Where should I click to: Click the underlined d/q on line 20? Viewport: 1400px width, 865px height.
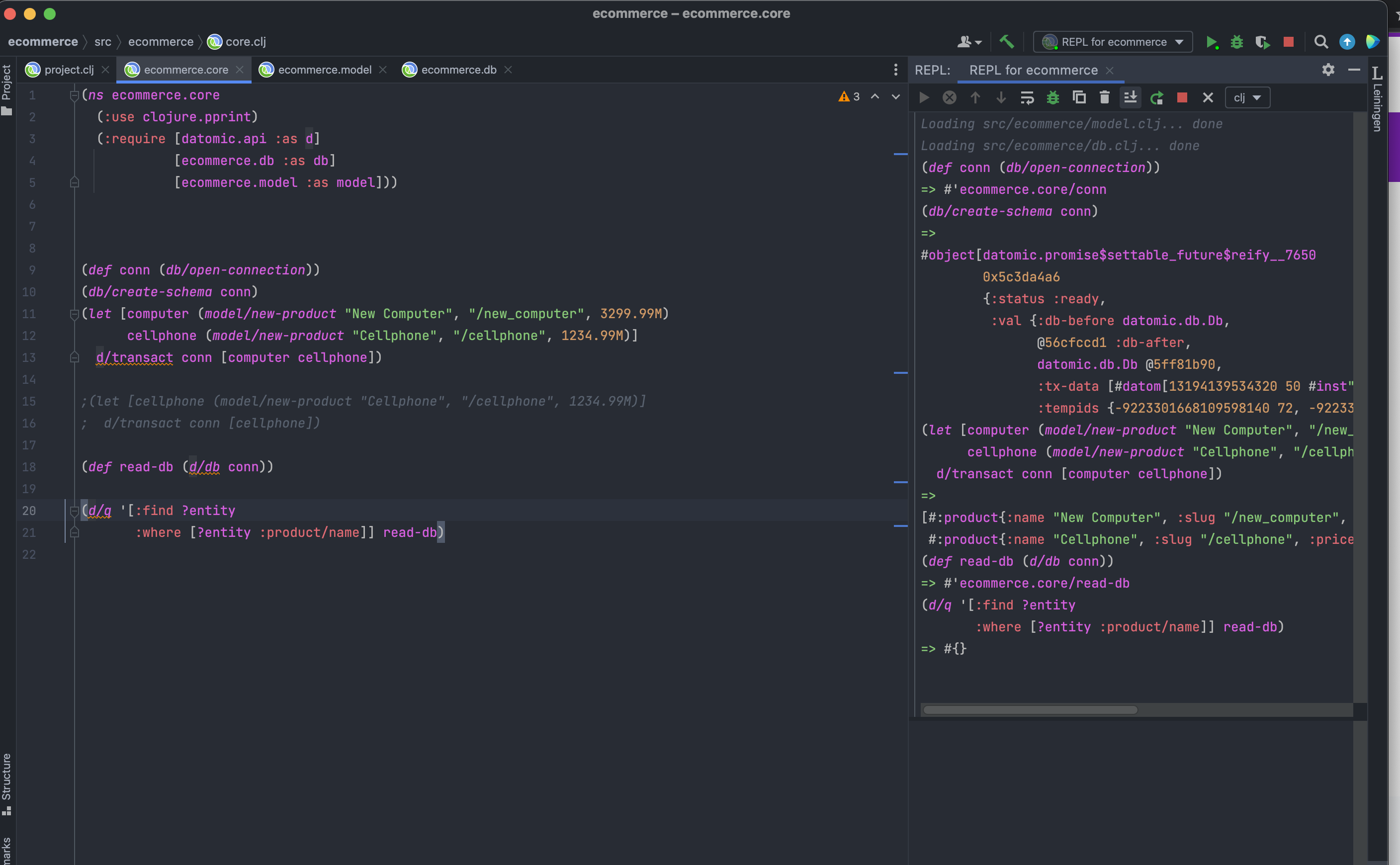[x=99, y=511]
